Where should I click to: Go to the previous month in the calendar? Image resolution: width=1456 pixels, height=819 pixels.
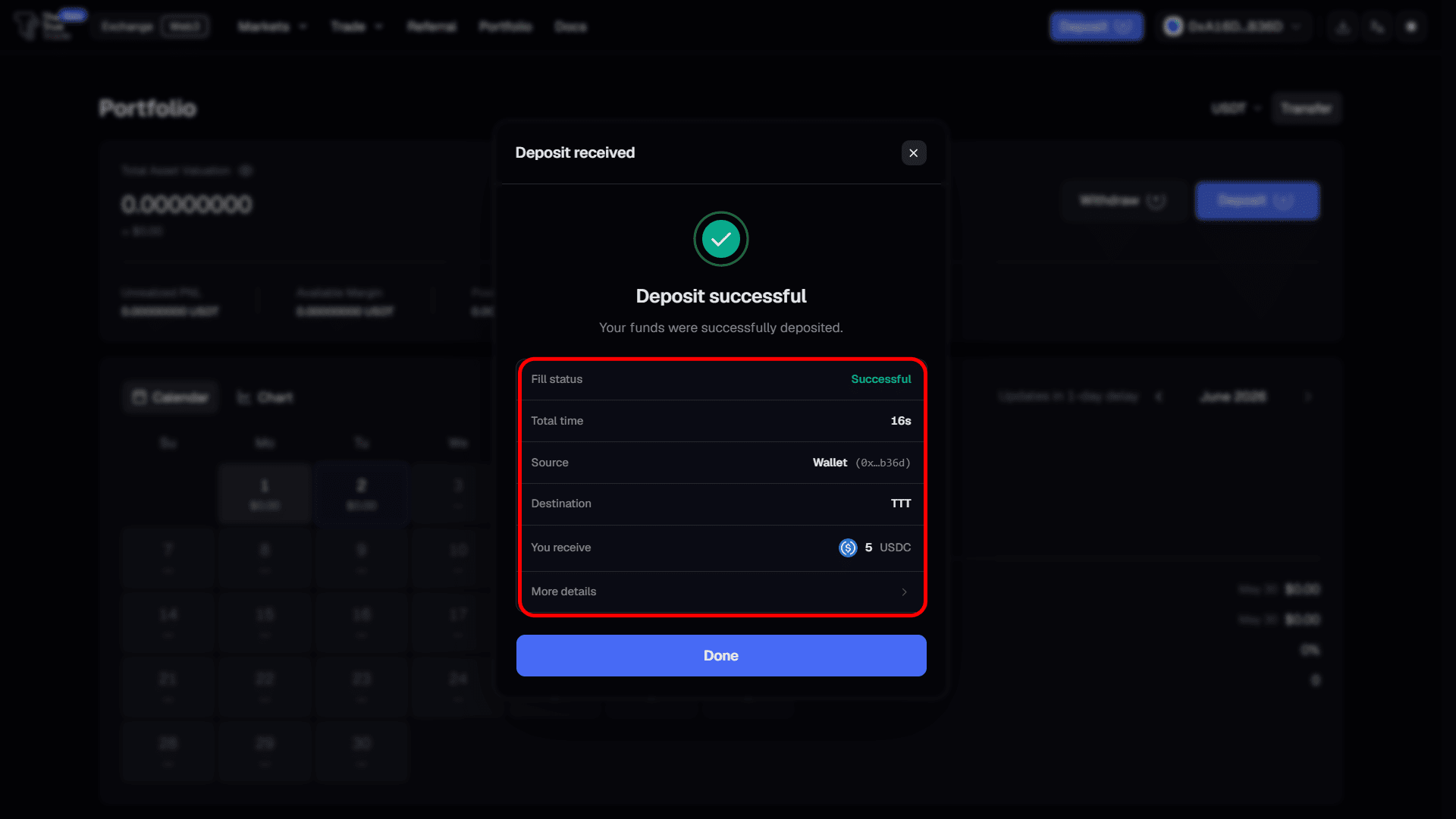(x=1159, y=397)
